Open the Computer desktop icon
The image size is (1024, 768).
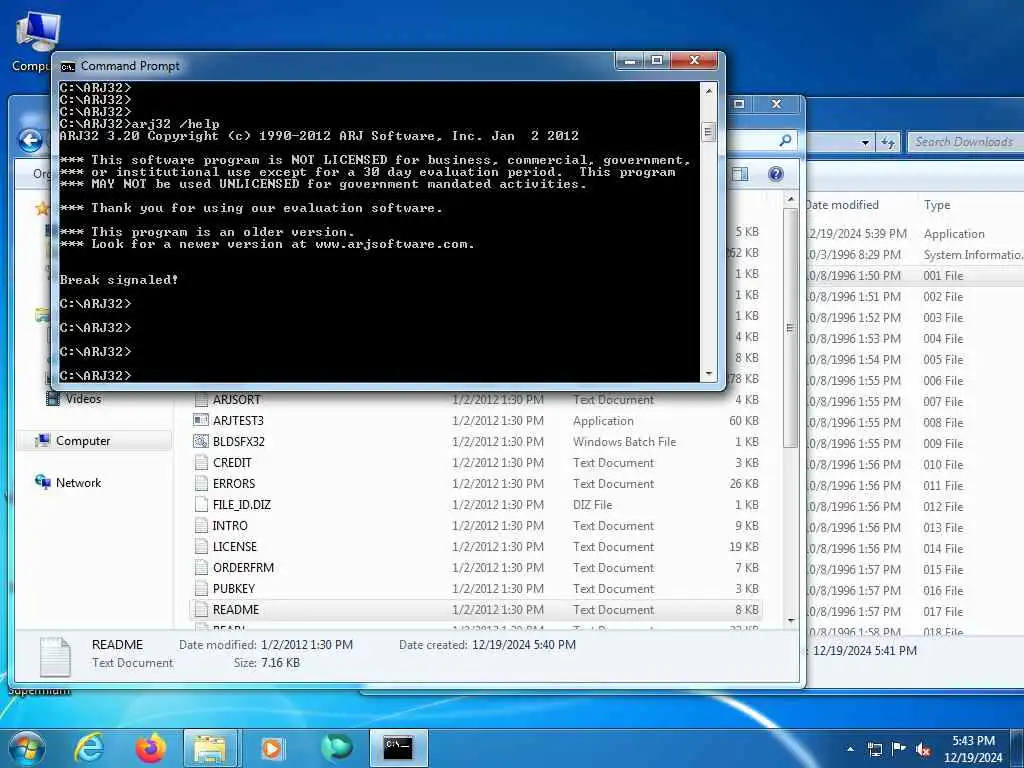[37, 40]
